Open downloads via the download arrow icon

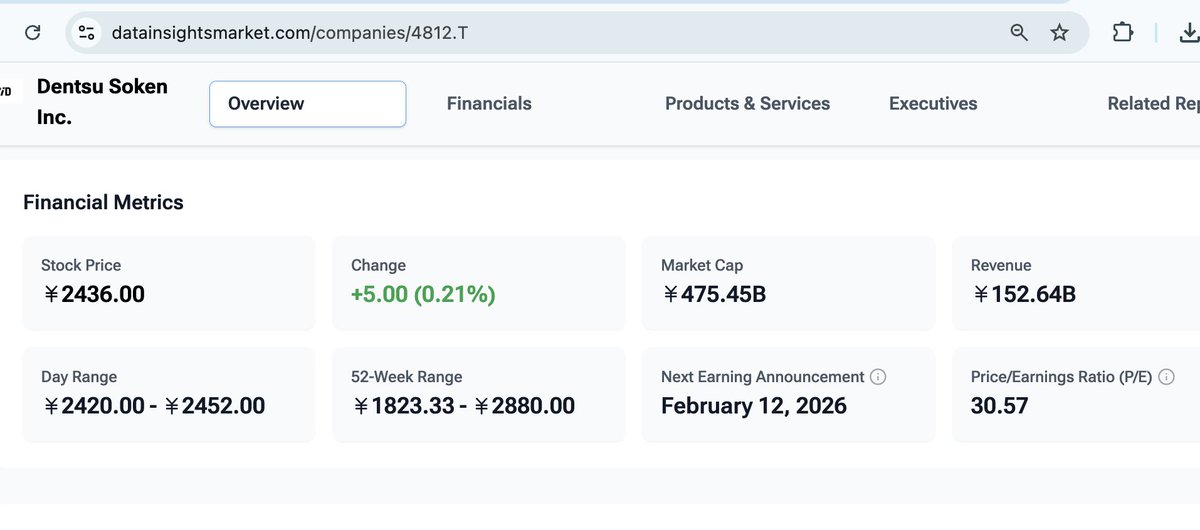(1190, 33)
